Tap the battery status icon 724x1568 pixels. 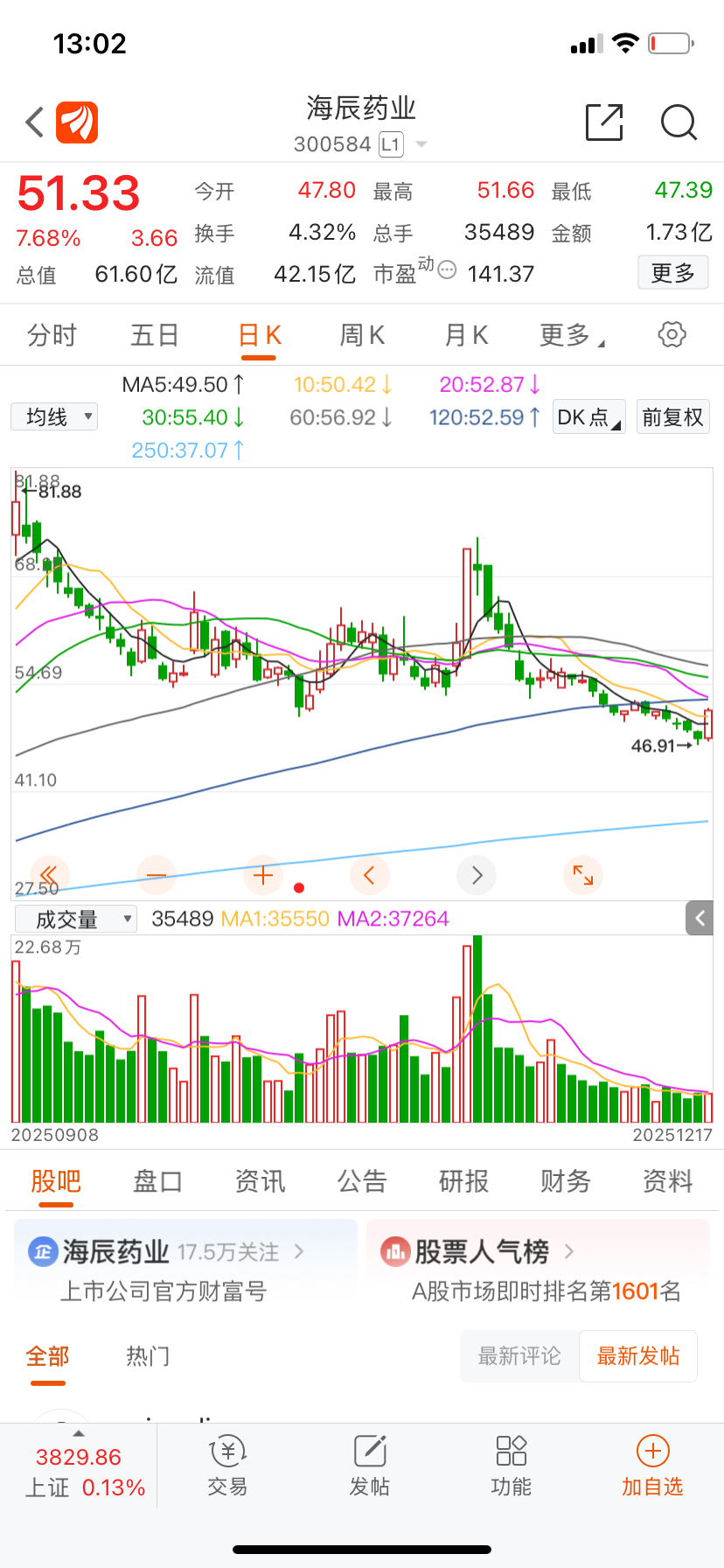(x=672, y=43)
